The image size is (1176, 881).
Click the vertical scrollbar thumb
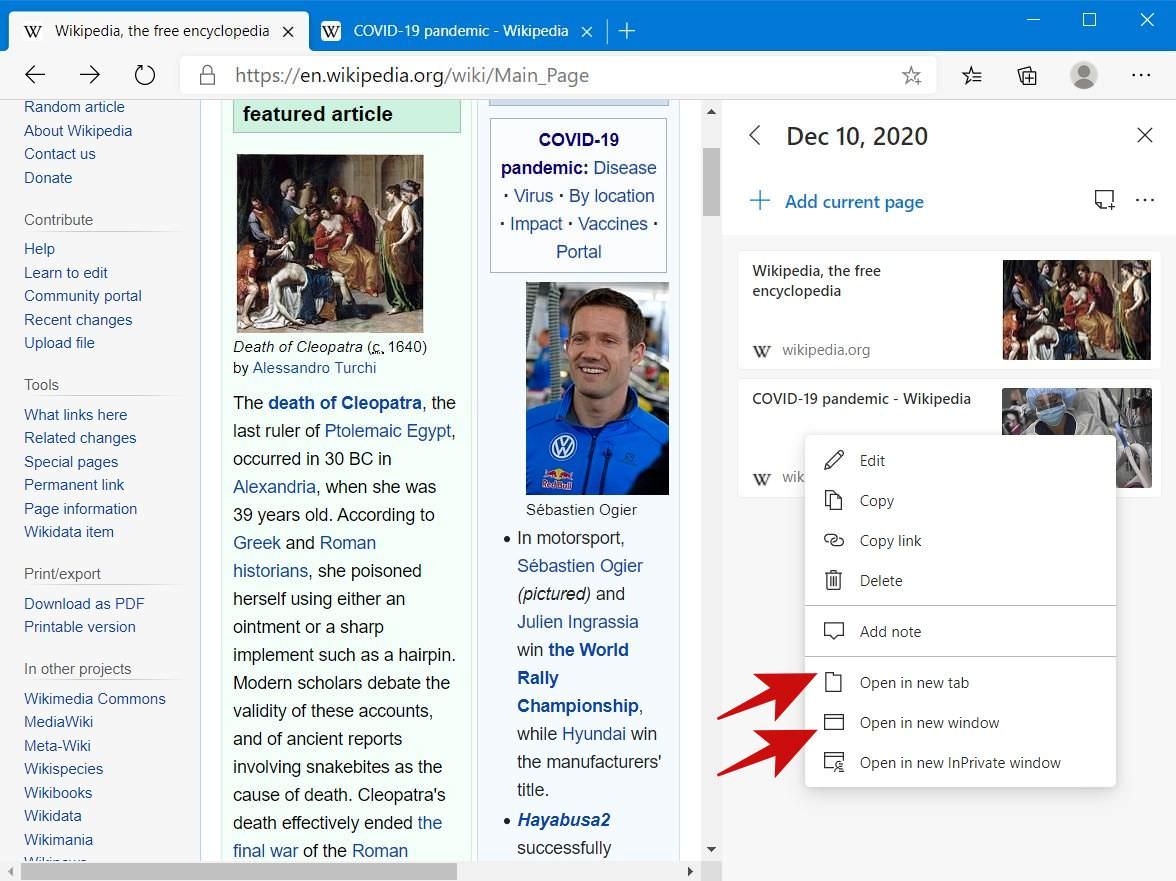[711, 181]
